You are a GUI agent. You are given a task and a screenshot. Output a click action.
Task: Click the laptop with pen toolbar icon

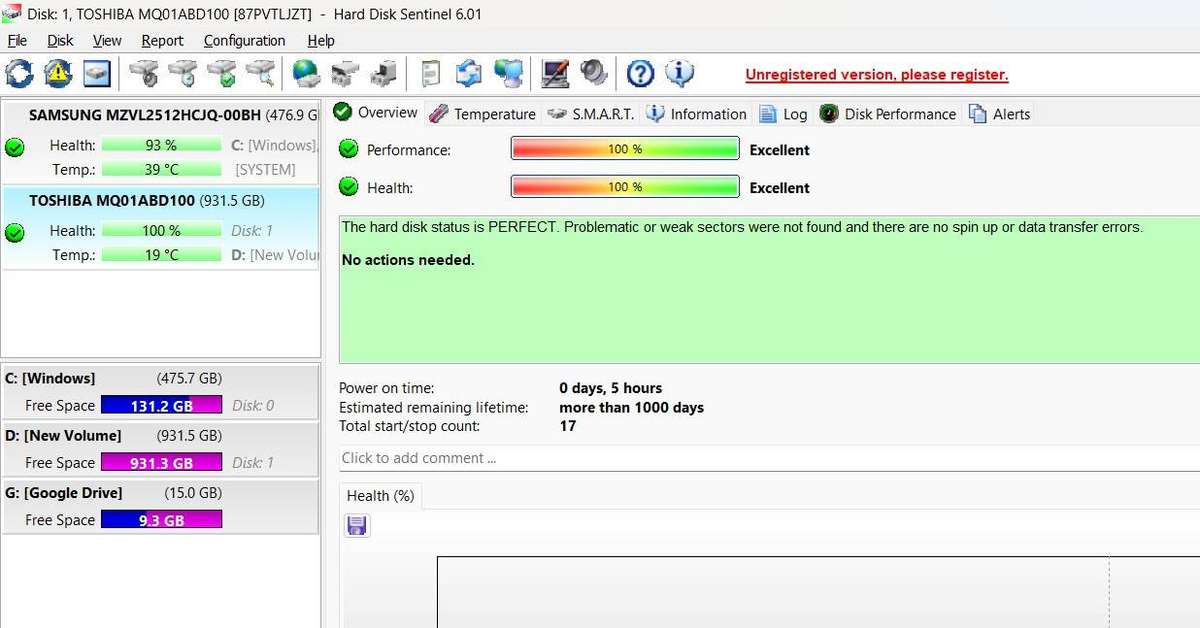click(x=555, y=73)
